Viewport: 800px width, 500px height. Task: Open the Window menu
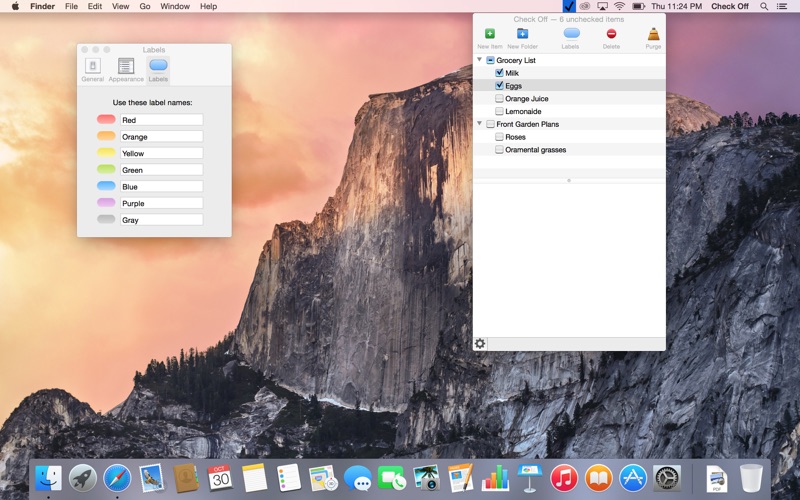coord(175,6)
